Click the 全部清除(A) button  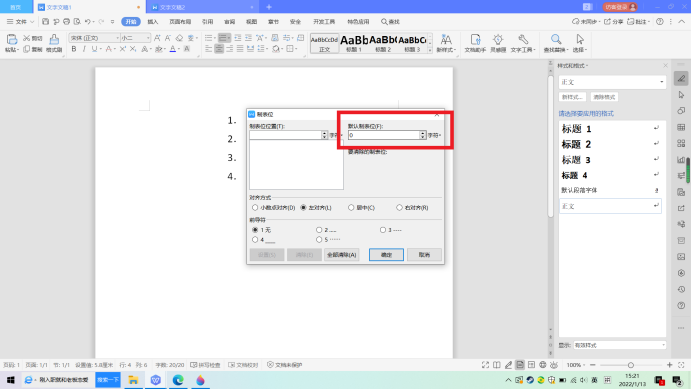coord(341,255)
